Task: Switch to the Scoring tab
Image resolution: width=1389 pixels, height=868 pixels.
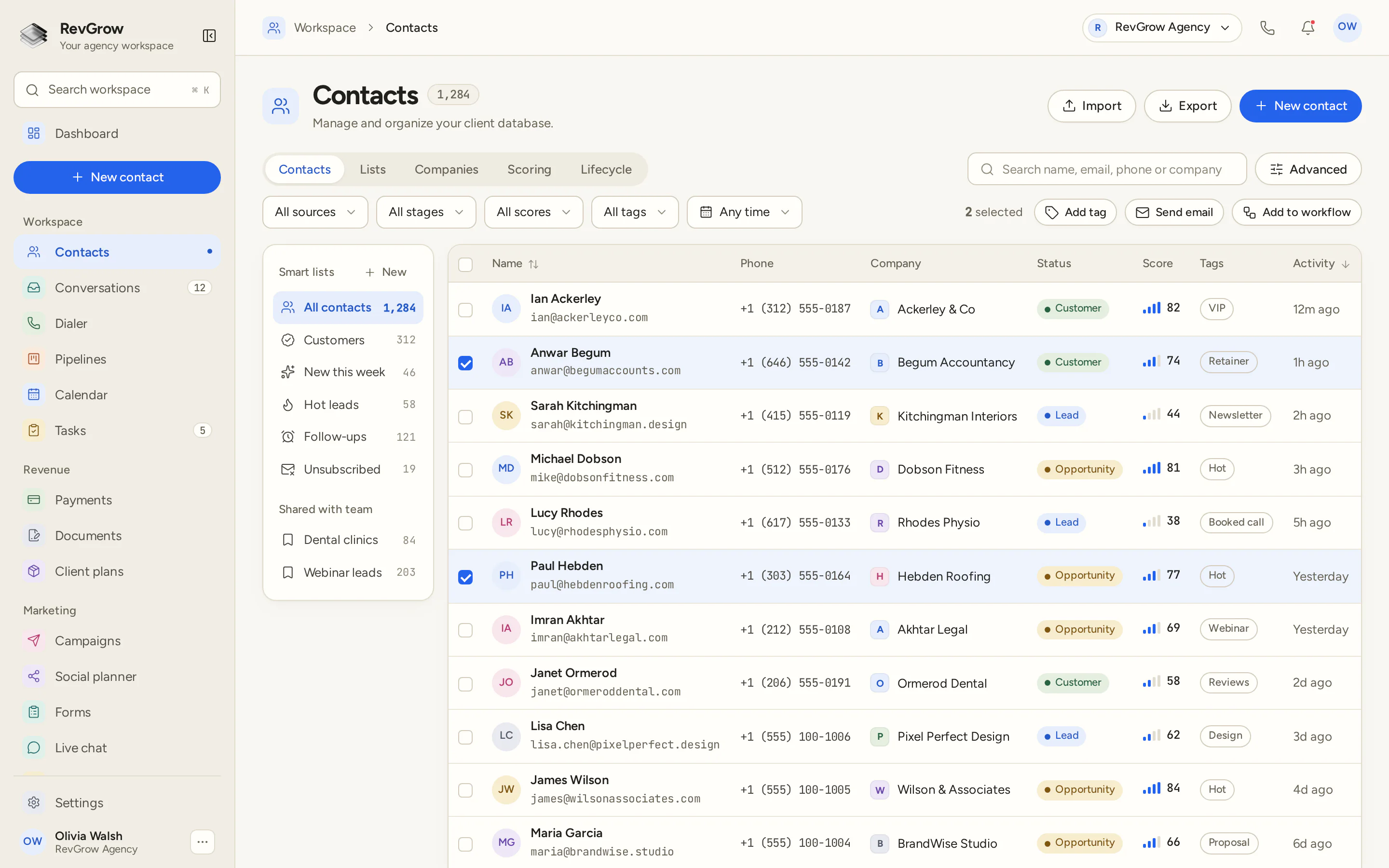Action: pos(529,169)
